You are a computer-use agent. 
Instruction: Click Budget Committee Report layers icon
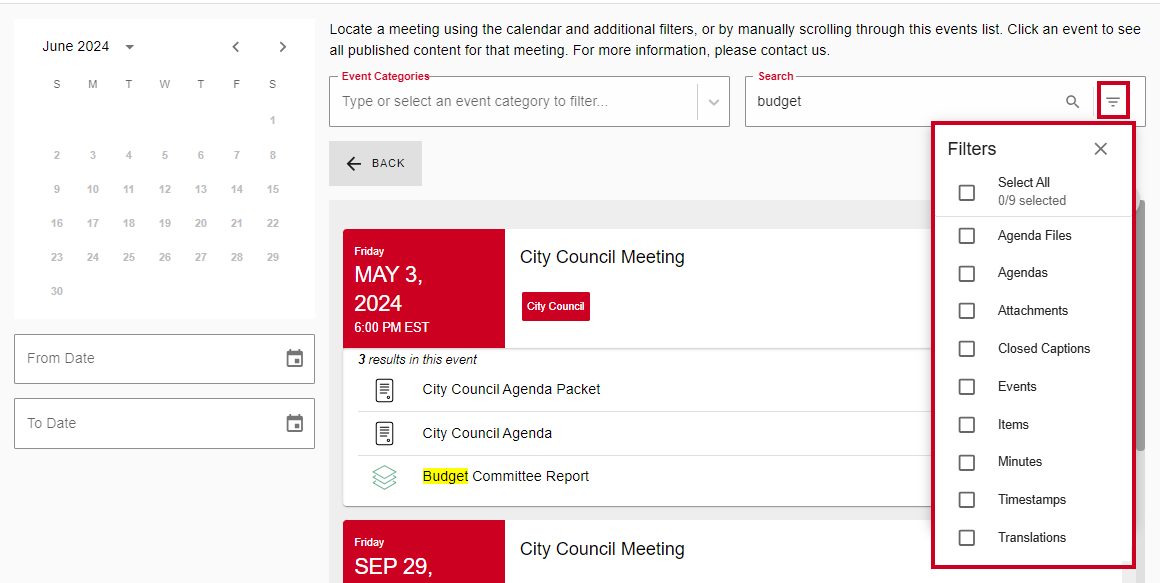click(x=385, y=477)
